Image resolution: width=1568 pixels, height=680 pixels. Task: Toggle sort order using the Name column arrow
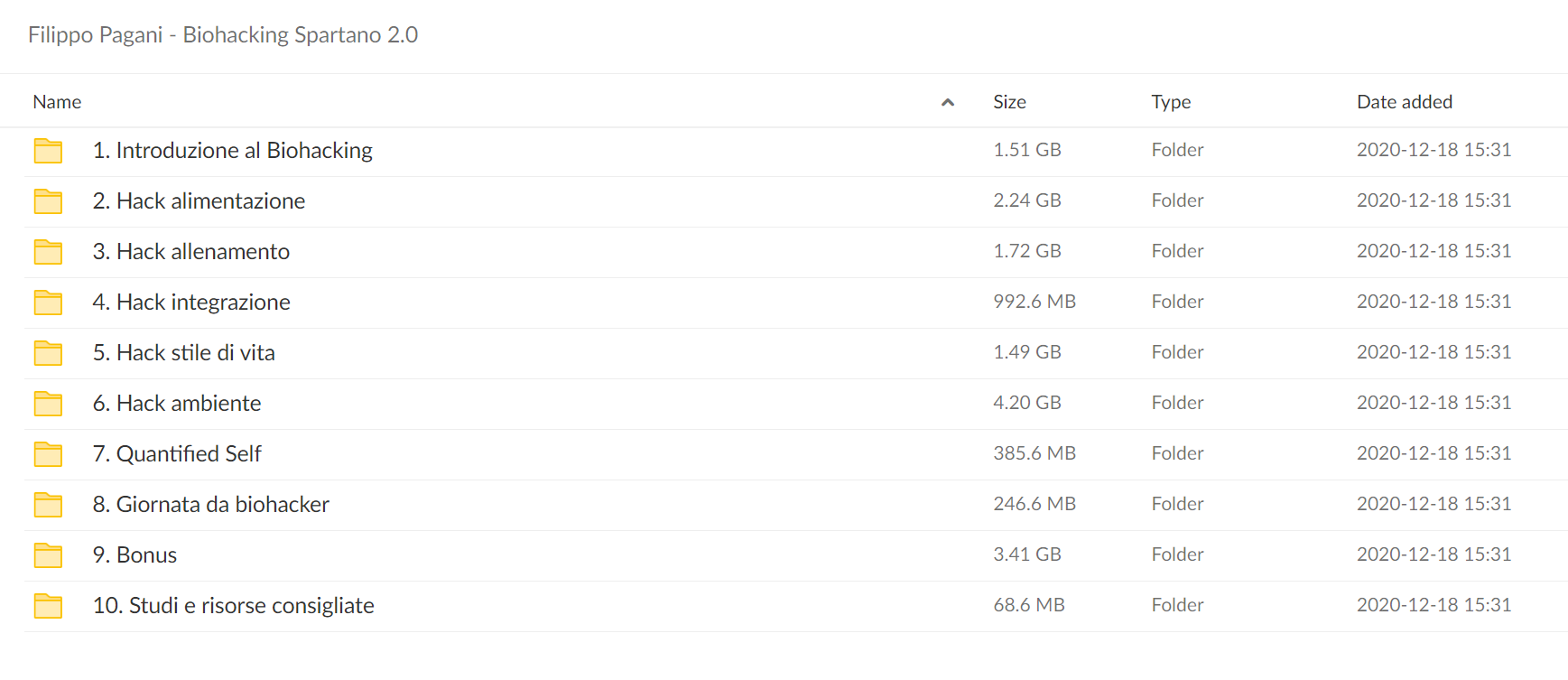tap(948, 102)
